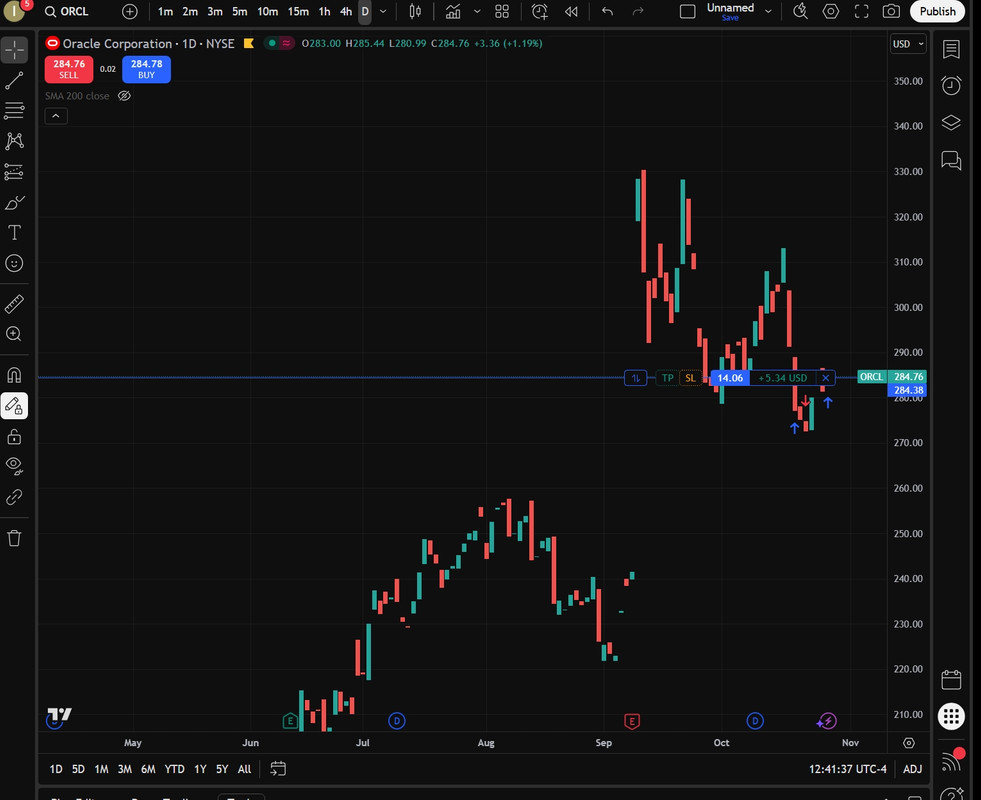Switch to the 1h timeframe

coord(324,11)
